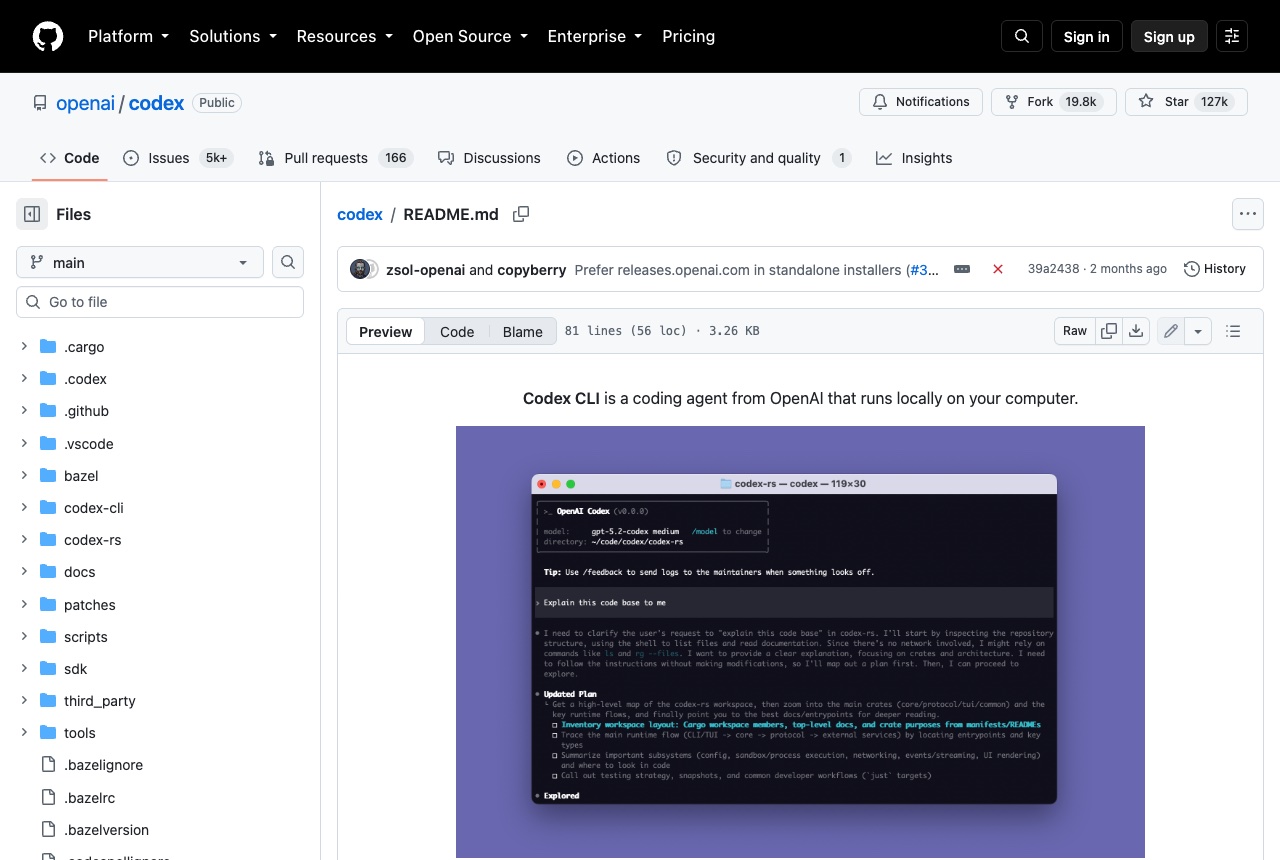Screen dimensions: 1280x860
Task: Click Sign in button
Action: click(1087, 36)
